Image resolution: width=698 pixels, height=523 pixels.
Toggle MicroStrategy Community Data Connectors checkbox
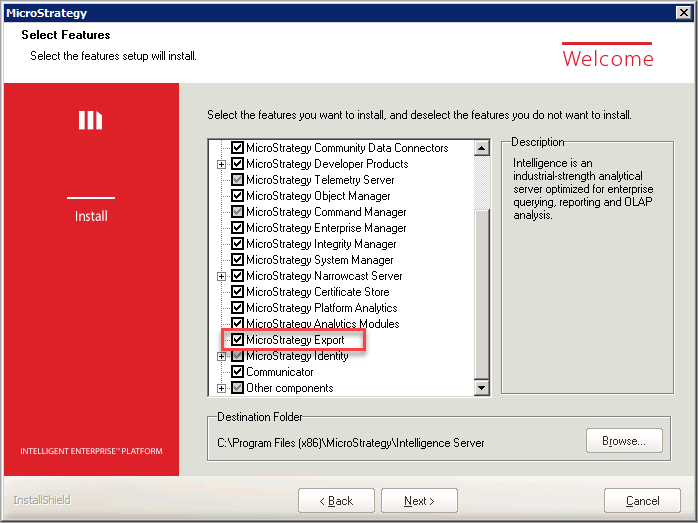tap(237, 148)
